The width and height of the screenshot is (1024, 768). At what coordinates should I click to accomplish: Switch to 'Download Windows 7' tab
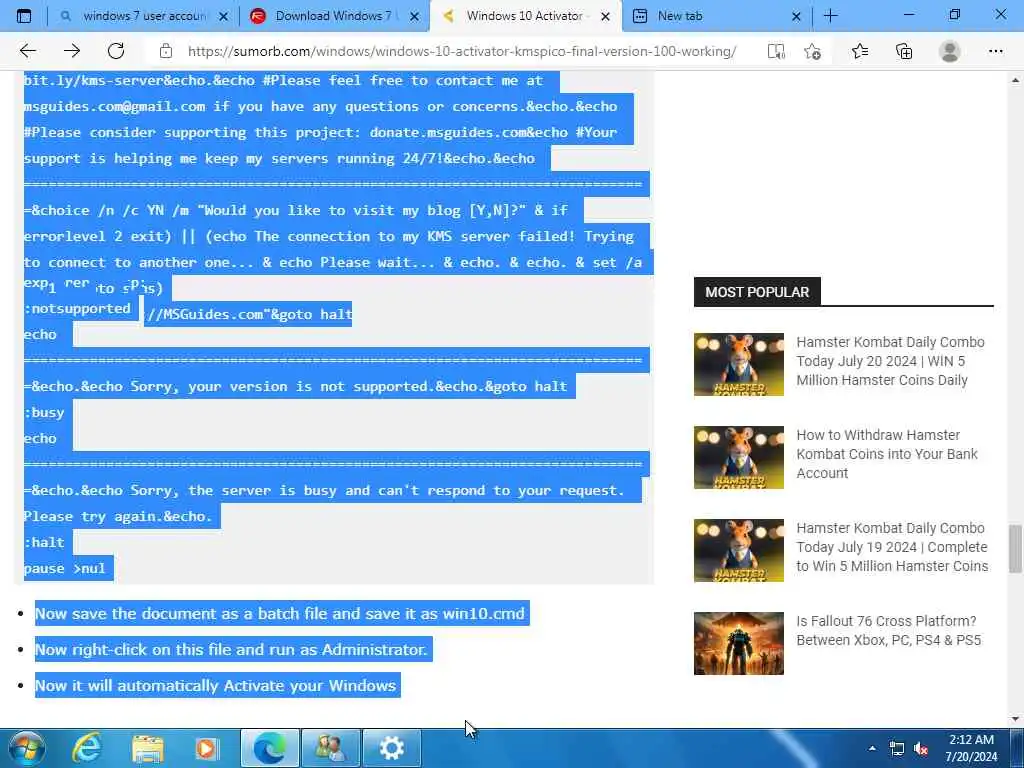(334, 16)
